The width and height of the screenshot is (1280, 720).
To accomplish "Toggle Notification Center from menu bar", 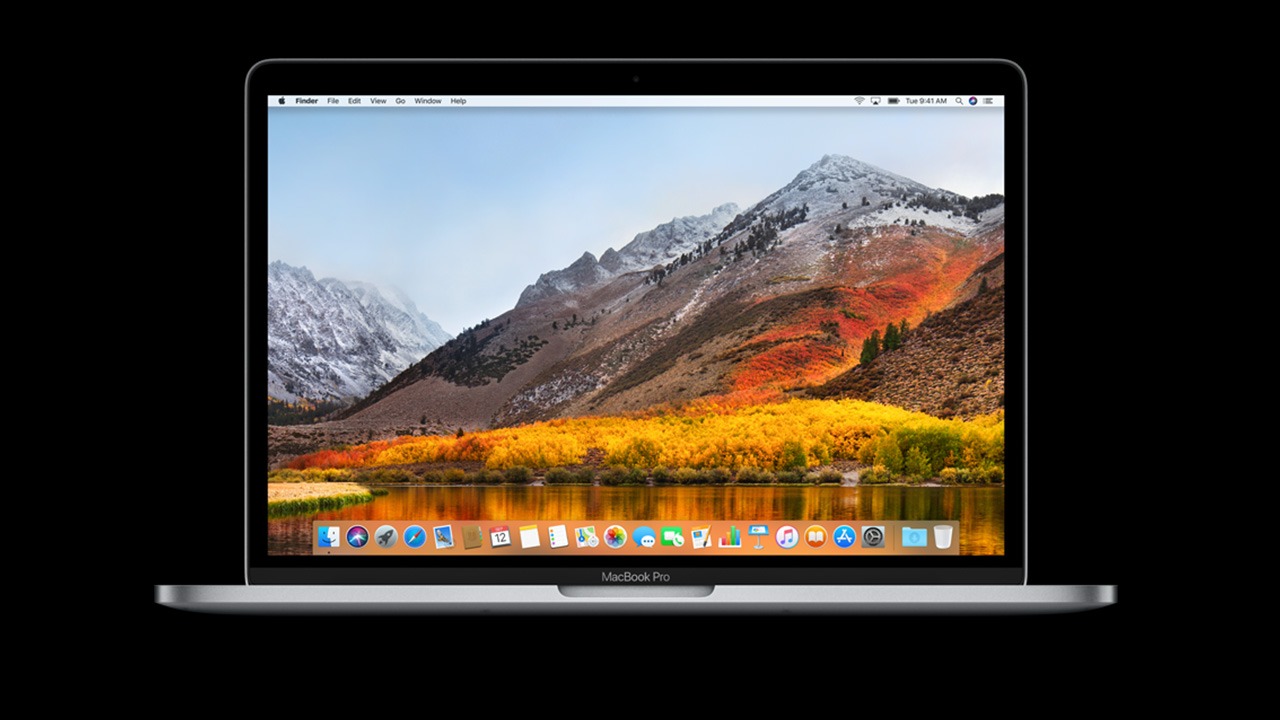I will pos(989,101).
